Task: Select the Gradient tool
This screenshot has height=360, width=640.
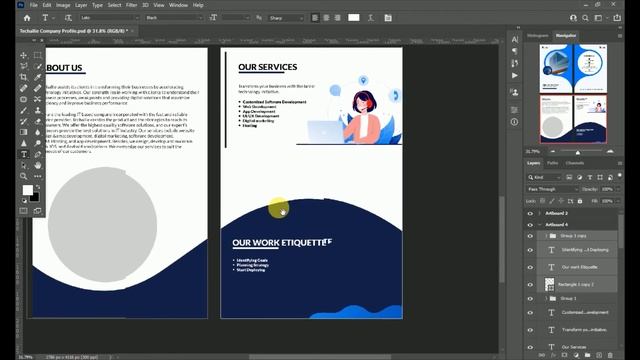Action: click(x=24, y=132)
